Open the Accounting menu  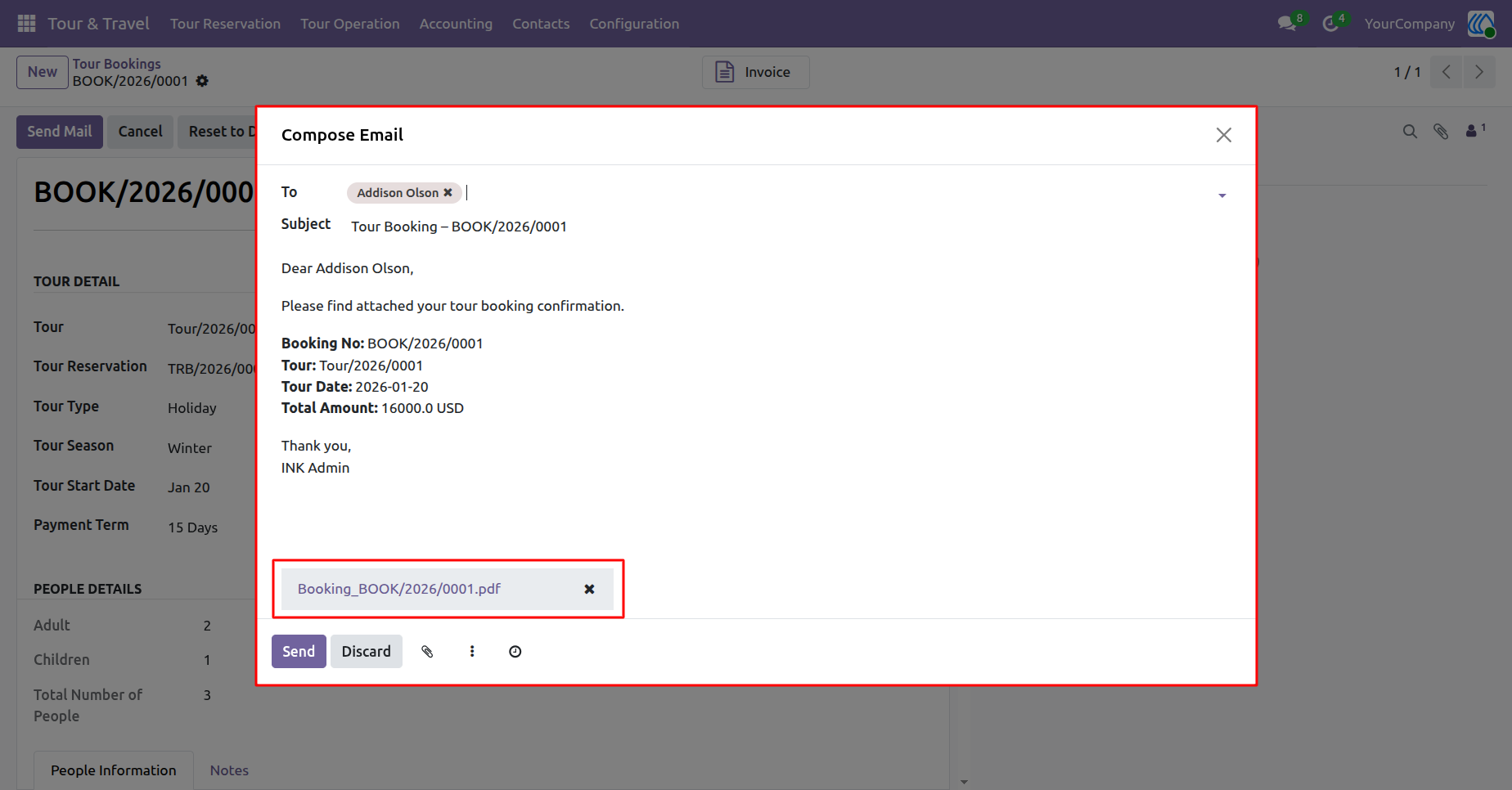click(456, 24)
